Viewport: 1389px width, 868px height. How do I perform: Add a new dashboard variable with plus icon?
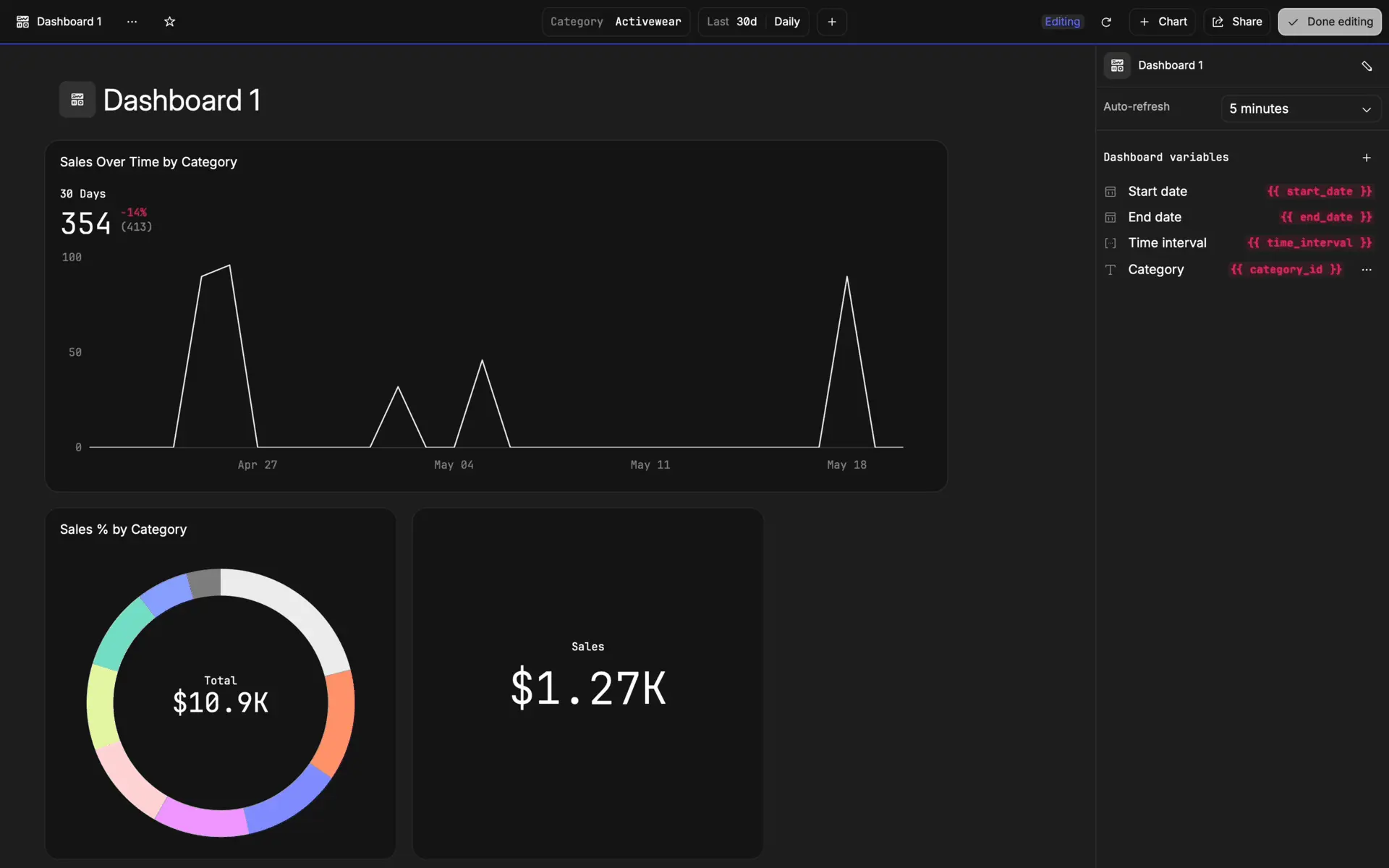[1366, 158]
